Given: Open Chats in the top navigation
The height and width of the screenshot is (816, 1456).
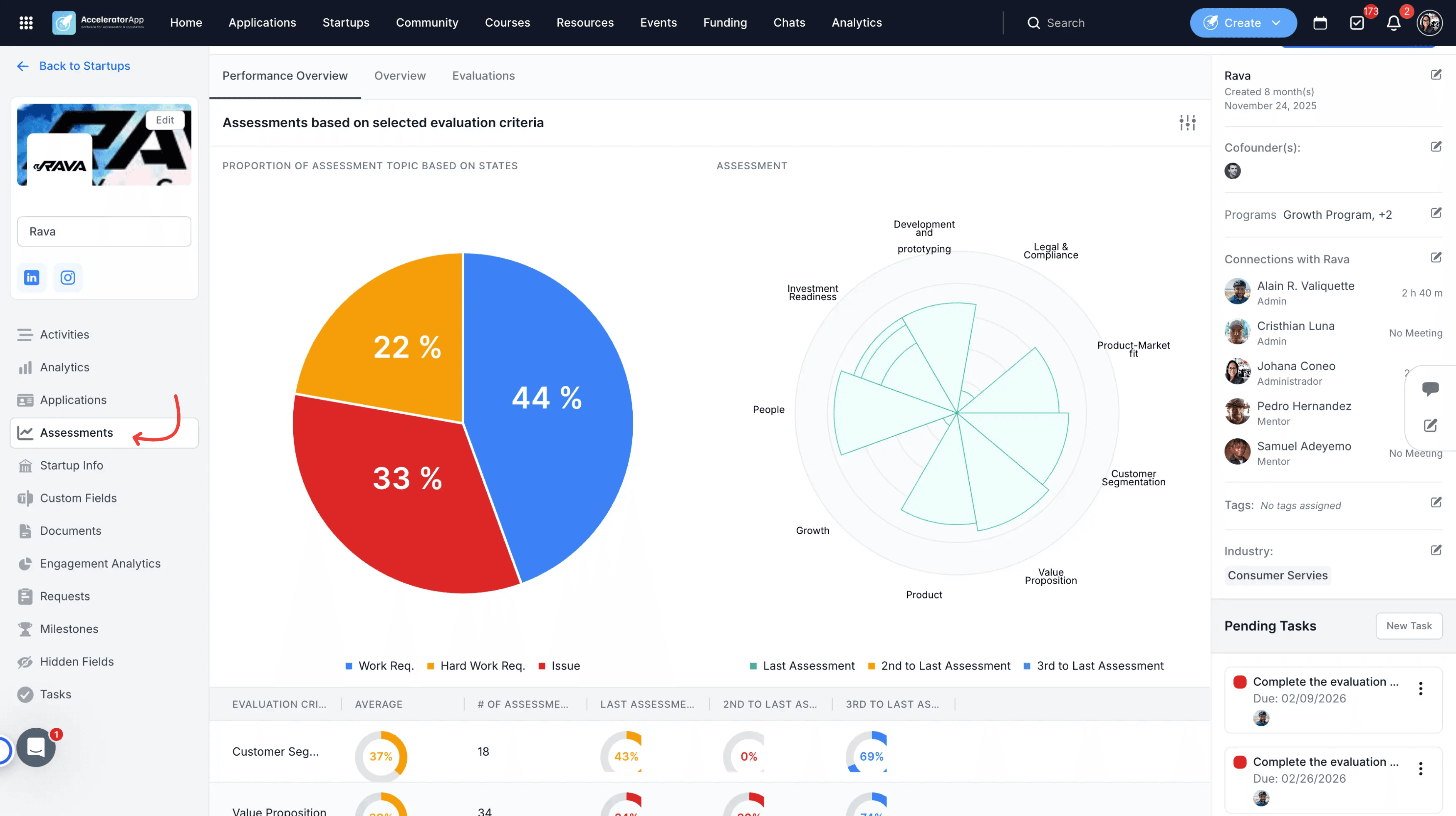Looking at the screenshot, I should [789, 22].
